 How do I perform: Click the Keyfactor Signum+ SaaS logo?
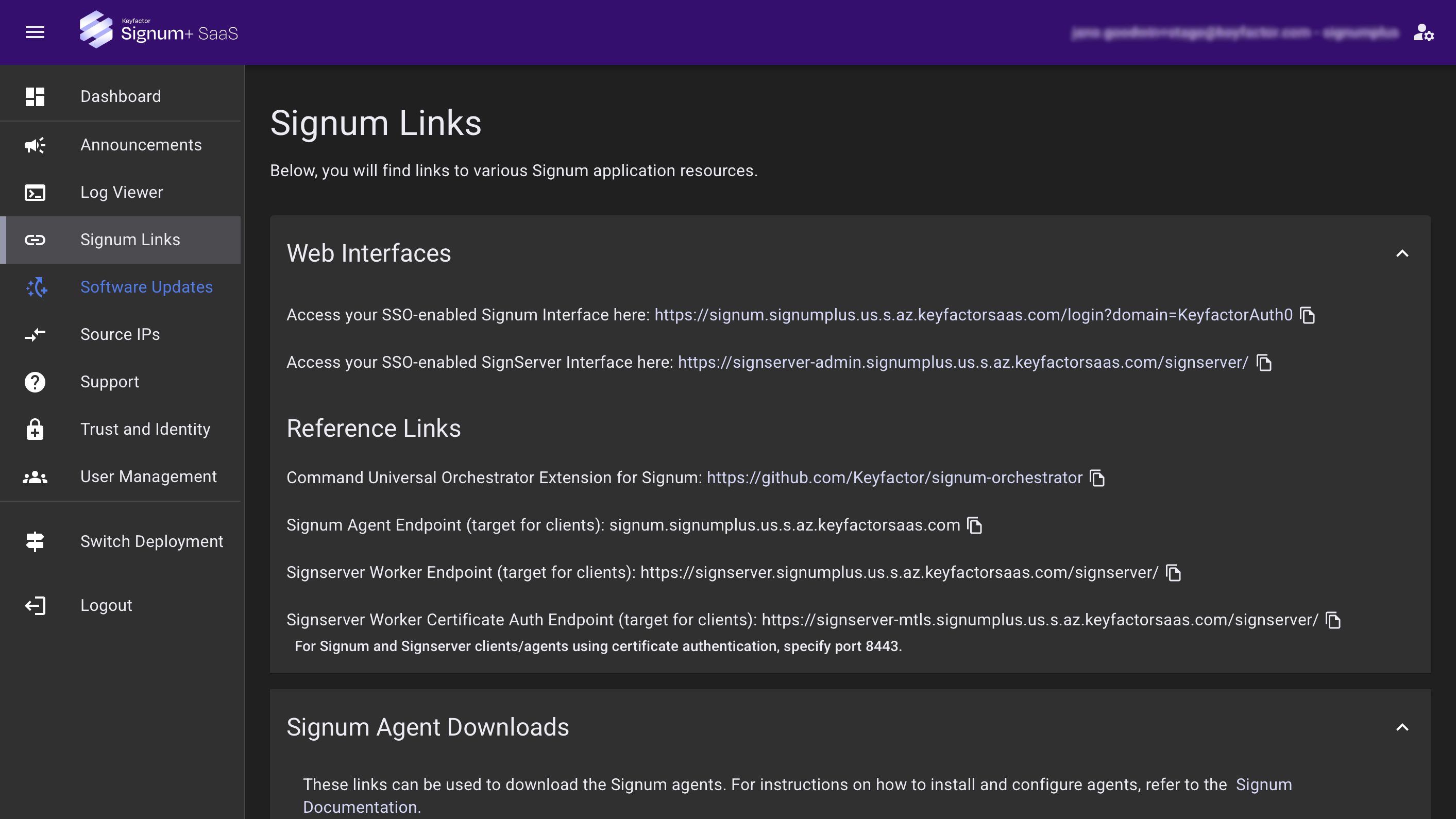(159, 30)
